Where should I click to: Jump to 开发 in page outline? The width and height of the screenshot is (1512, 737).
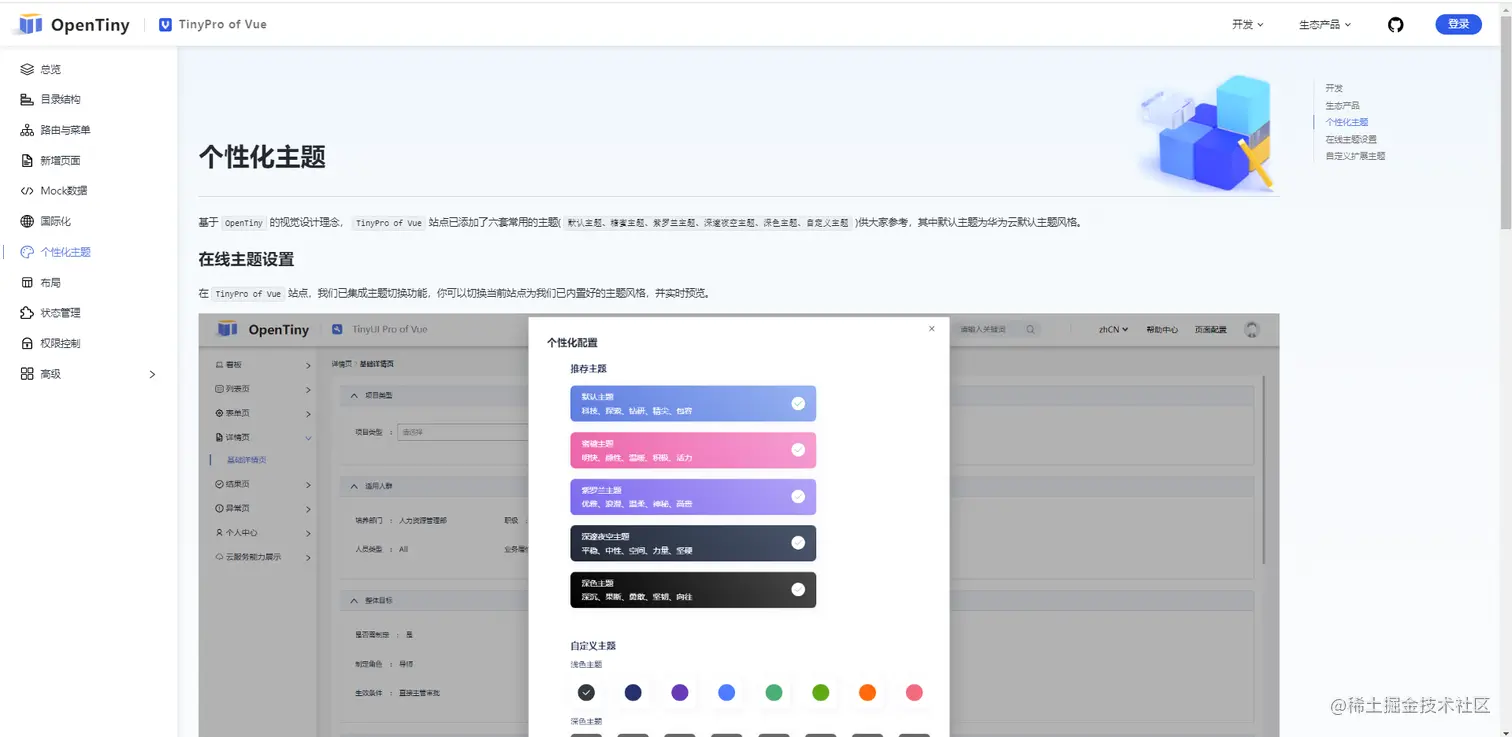tap(1334, 88)
